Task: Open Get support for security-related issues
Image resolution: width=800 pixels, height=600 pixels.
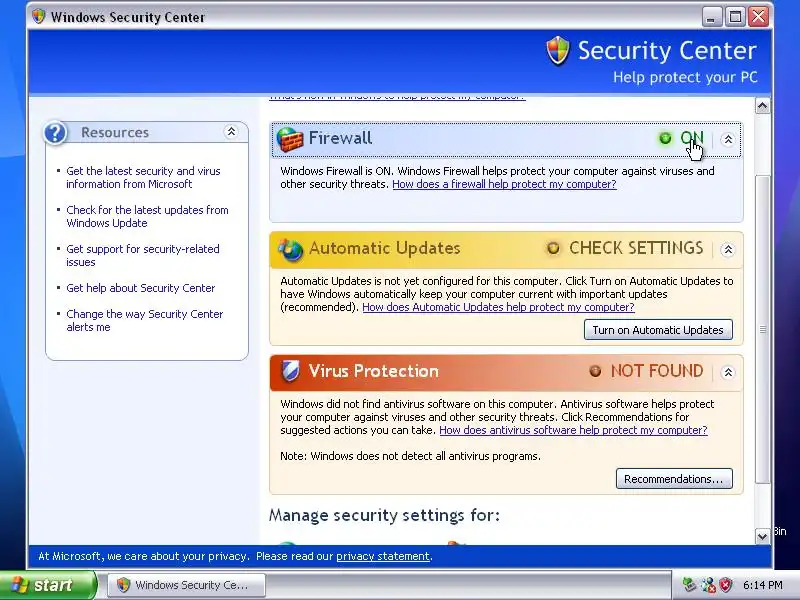Action: [143, 255]
